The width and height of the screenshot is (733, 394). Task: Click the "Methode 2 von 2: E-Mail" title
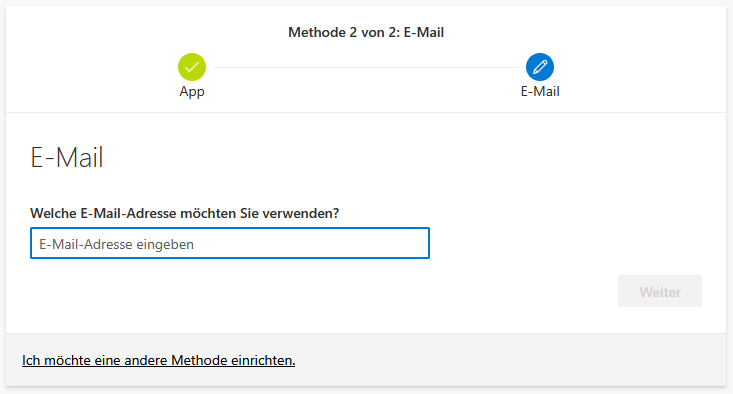[366, 32]
